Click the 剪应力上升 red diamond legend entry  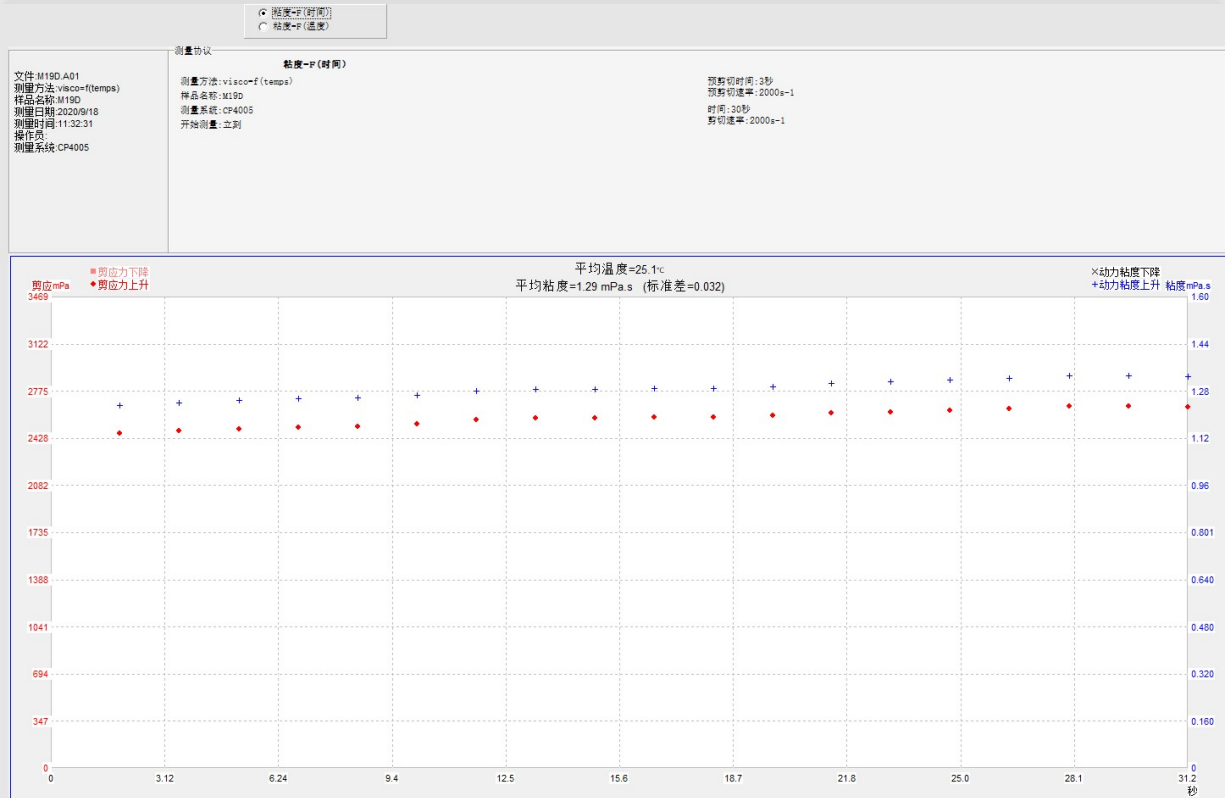pyautogui.click(x=93, y=284)
